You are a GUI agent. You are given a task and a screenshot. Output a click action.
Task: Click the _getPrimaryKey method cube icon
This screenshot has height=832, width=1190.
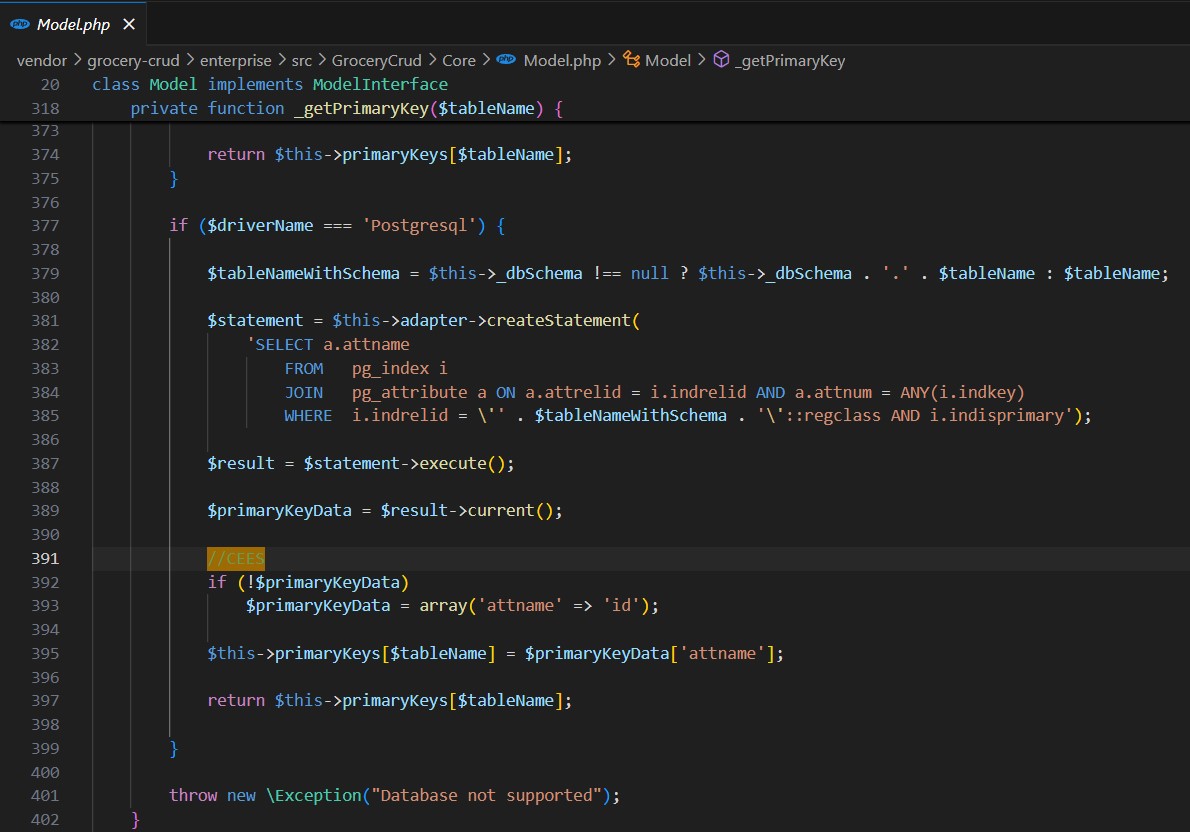tap(721, 60)
